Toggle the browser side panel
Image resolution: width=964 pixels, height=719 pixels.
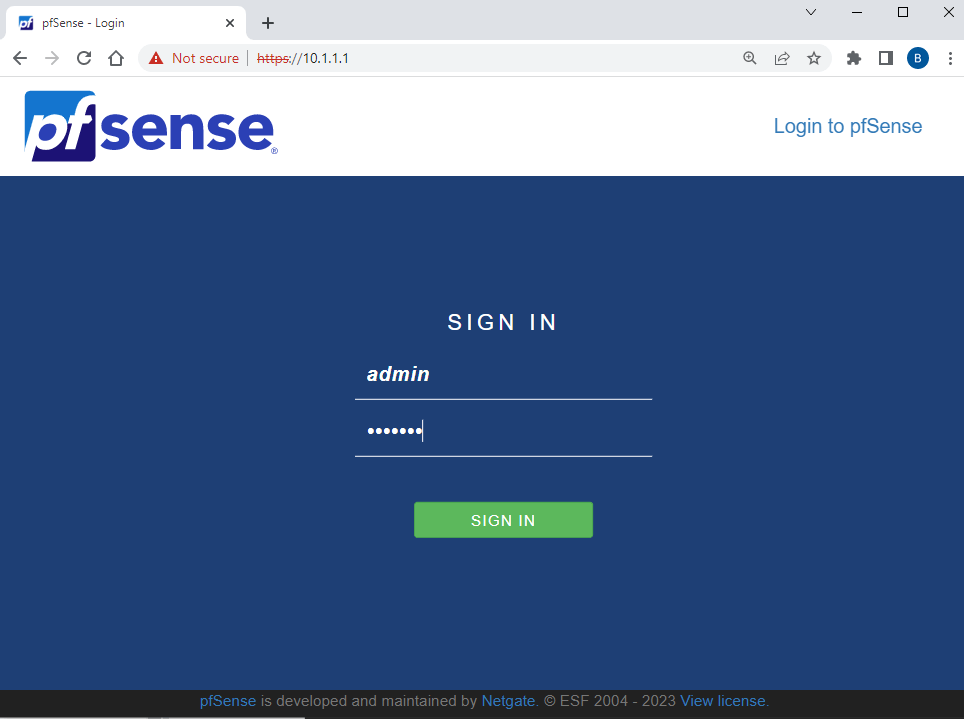(886, 58)
